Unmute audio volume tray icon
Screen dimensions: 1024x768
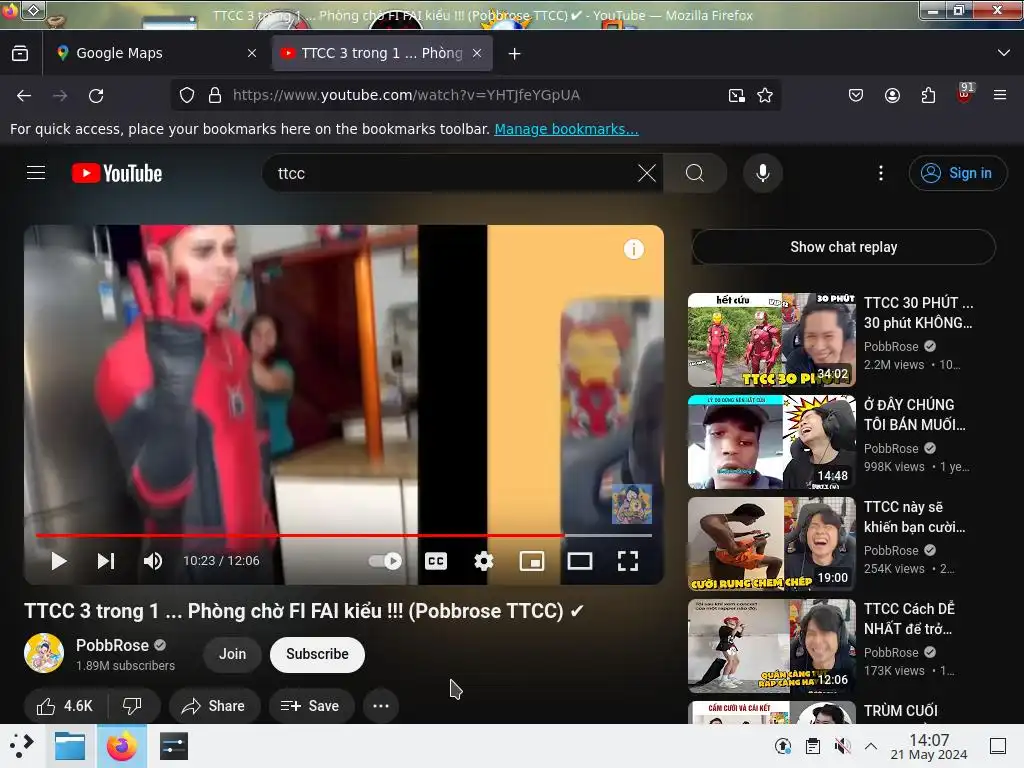coord(842,746)
